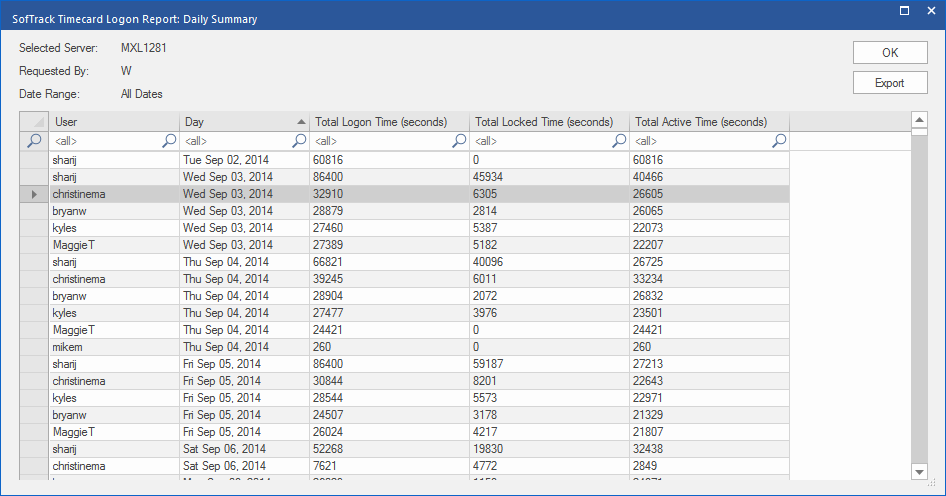The height and width of the screenshot is (496, 946).
Task: Open Total Active Time <all> filter field
Action: (700, 142)
